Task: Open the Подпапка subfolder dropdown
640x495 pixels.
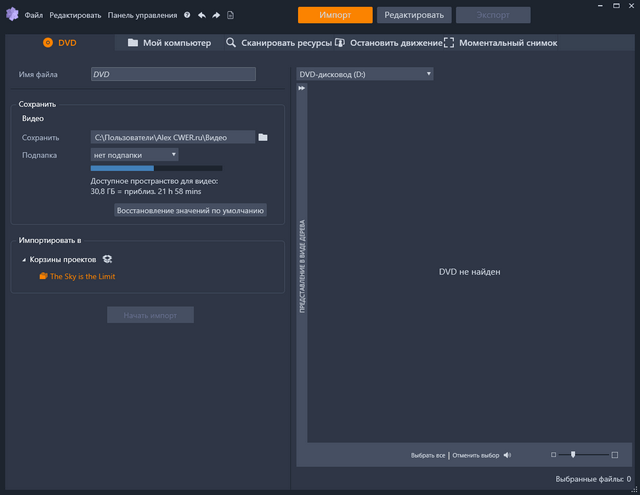Action: coord(134,155)
